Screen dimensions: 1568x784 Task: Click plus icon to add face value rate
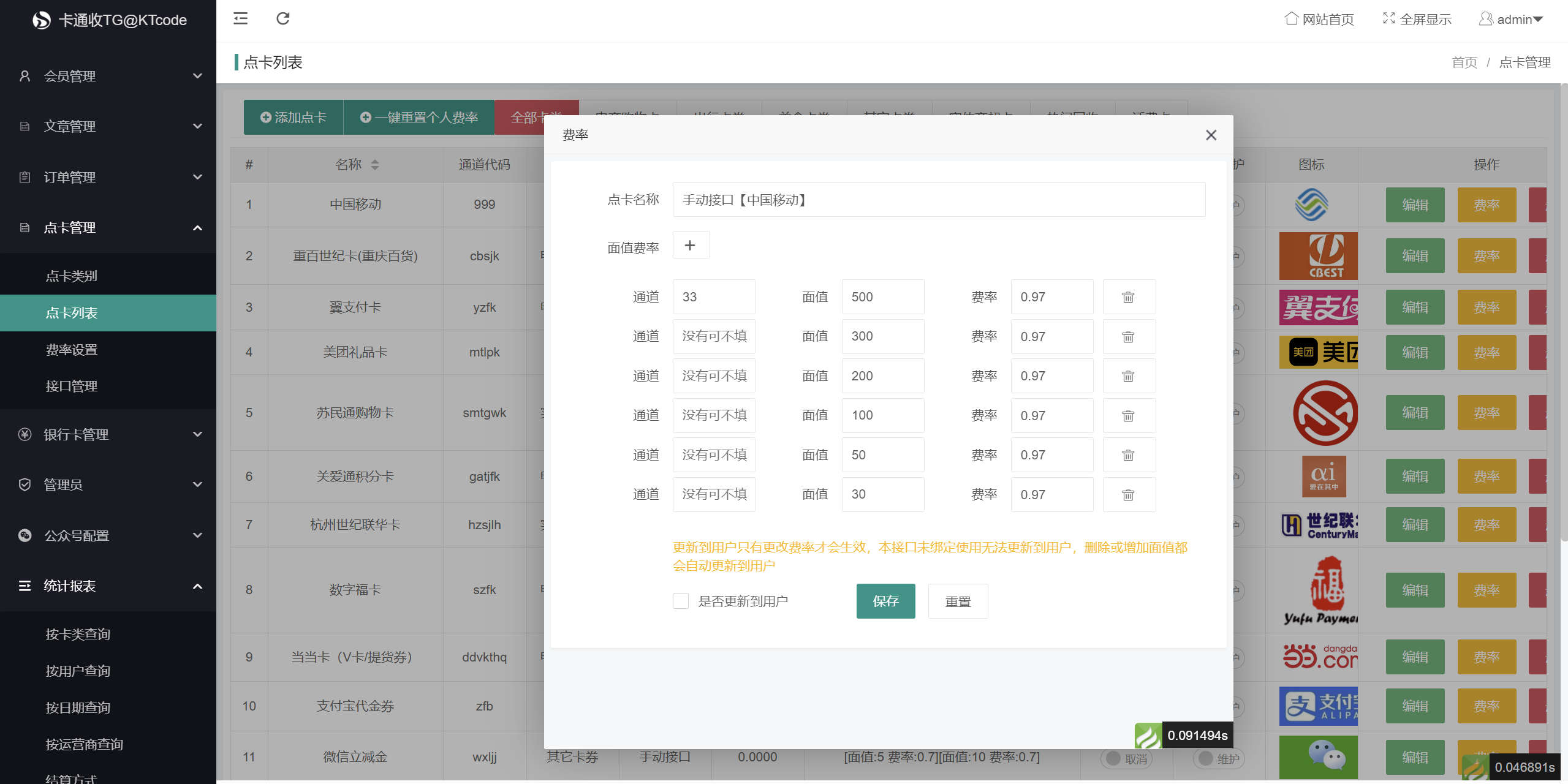[x=691, y=245]
